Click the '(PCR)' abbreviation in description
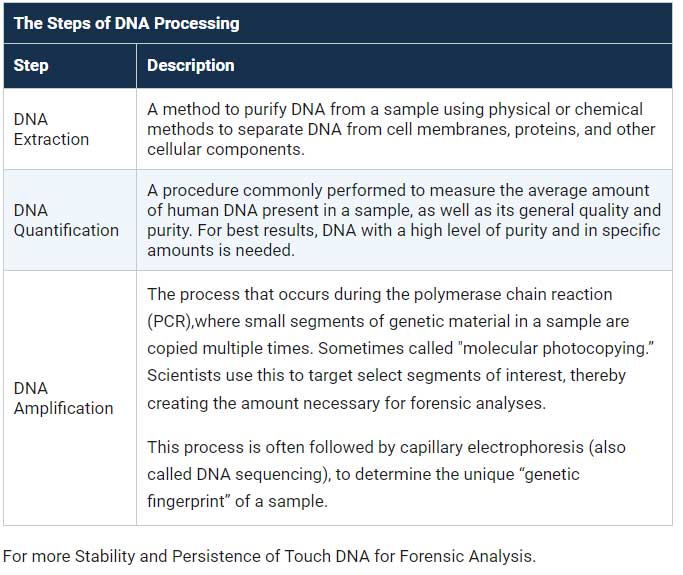Screen dimensions: 683x575 pos(171,321)
